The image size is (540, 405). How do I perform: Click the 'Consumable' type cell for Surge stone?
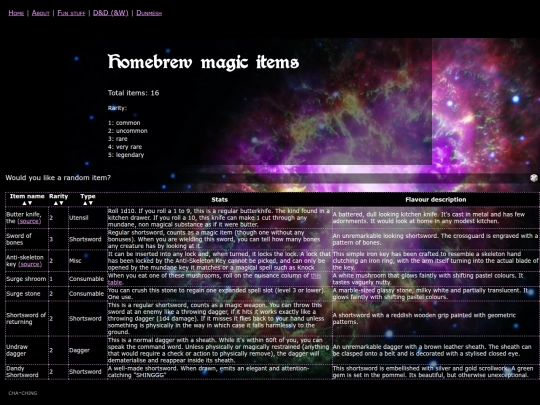point(88,294)
